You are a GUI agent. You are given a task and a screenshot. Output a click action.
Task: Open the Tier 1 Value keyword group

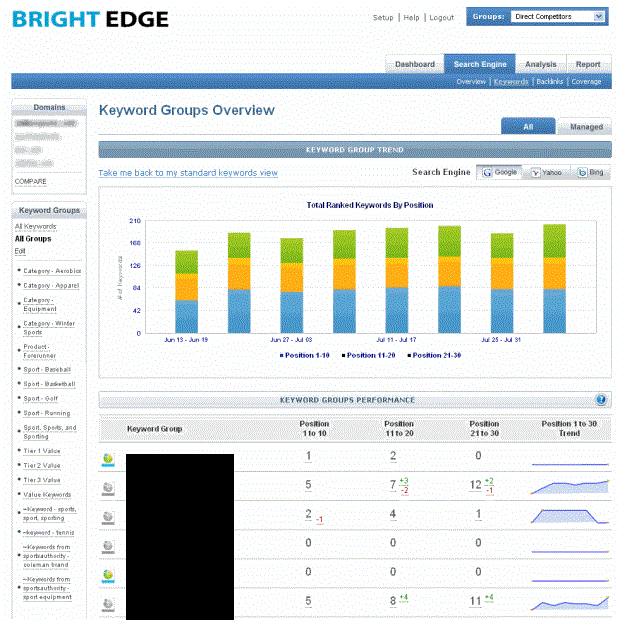(x=42, y=451)
